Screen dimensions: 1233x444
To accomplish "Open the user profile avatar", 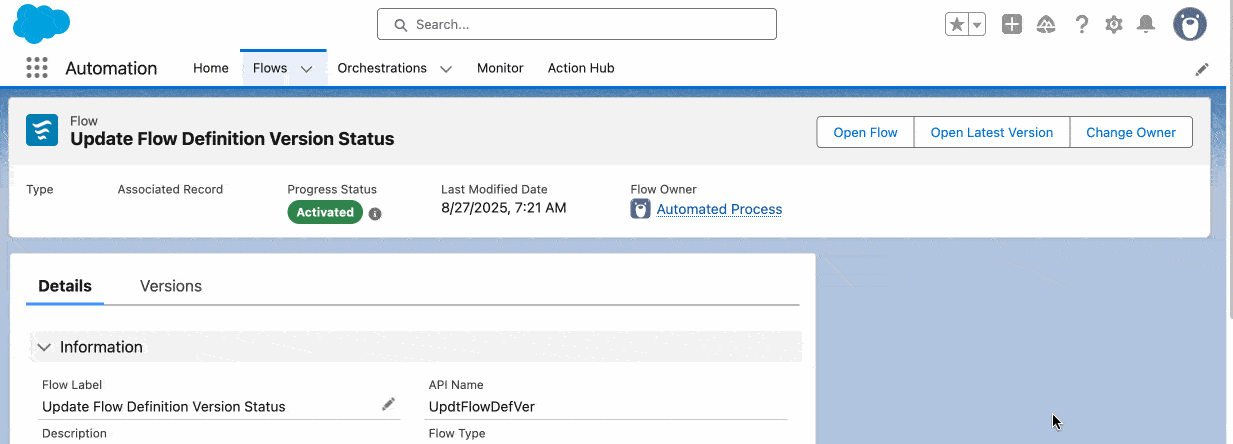I will point(1189,24).
